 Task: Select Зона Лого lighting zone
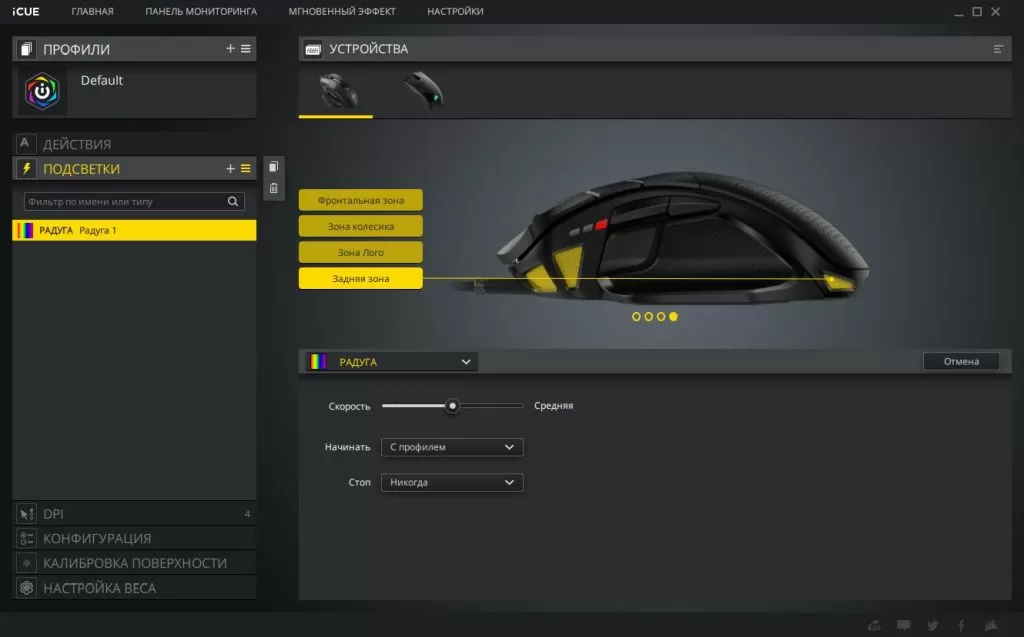360,252
